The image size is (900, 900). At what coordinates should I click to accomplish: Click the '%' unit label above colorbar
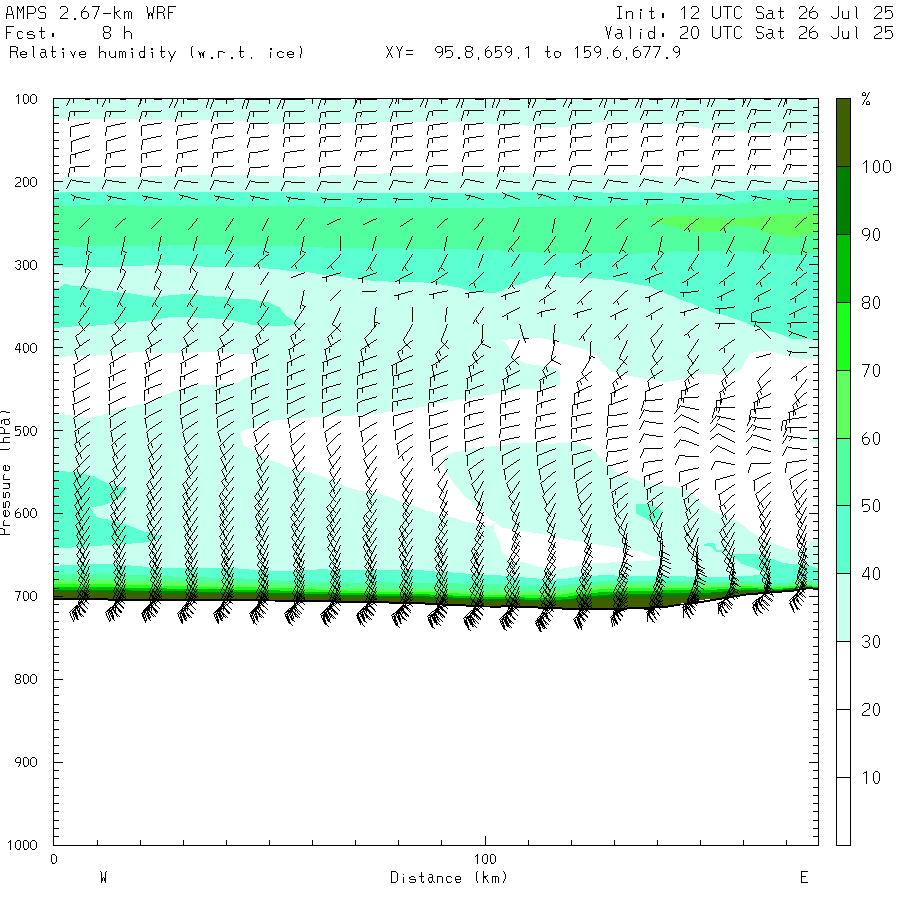point(866,99)
